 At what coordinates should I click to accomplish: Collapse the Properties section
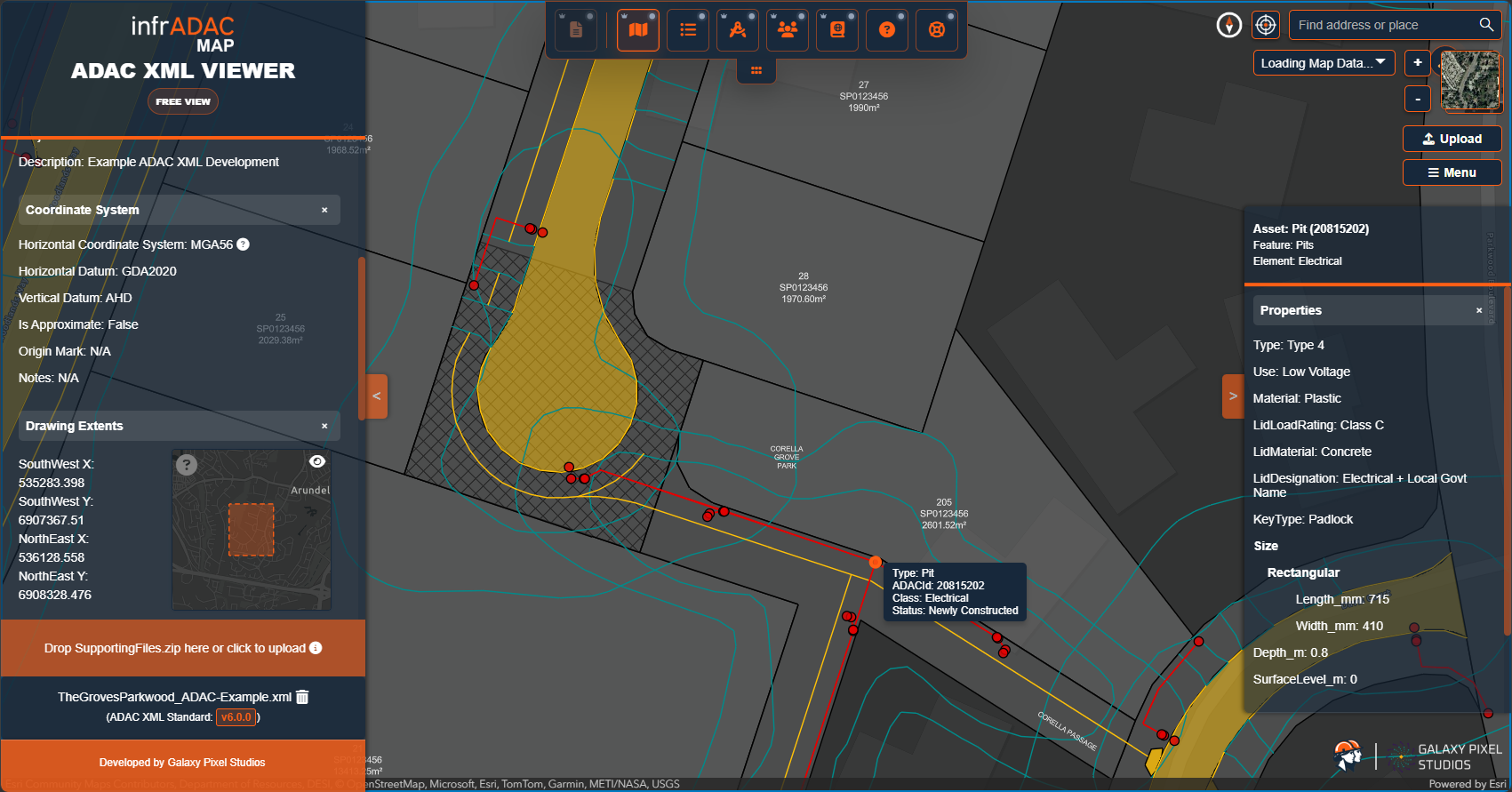tap(1479, 311)
